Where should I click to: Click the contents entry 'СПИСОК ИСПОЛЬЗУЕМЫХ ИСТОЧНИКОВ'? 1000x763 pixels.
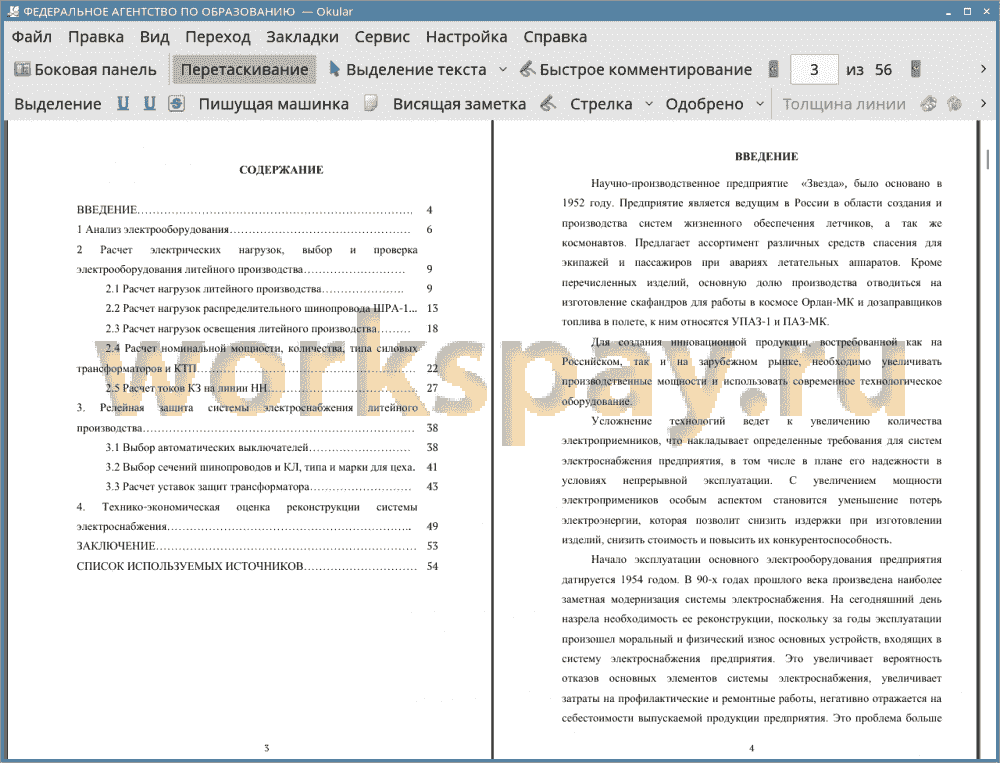(190, 566)
